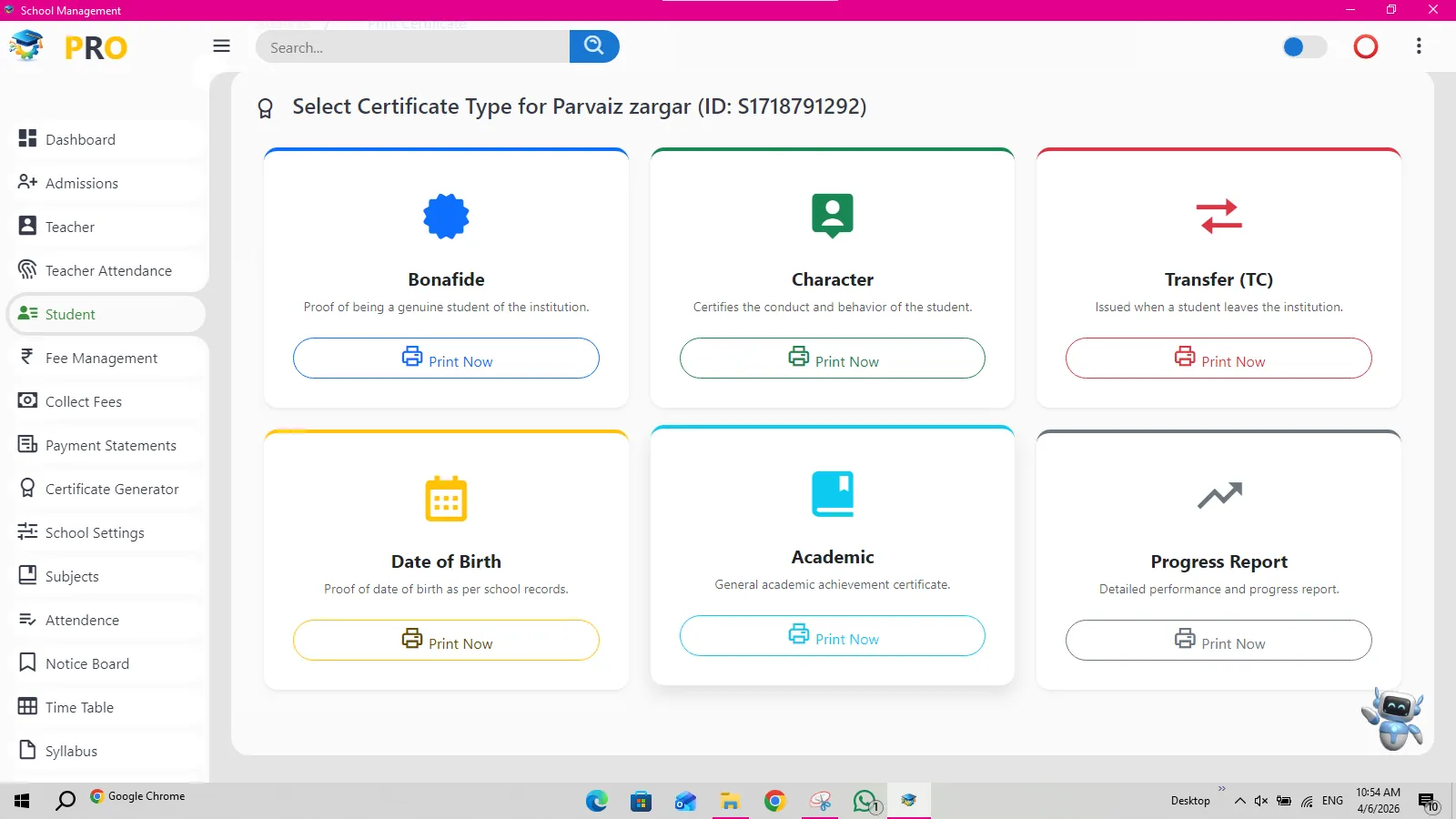Click the Transfer (TC) card title
The width and height of the screenshot is (1456, 819).
(x=1218, y=279)
